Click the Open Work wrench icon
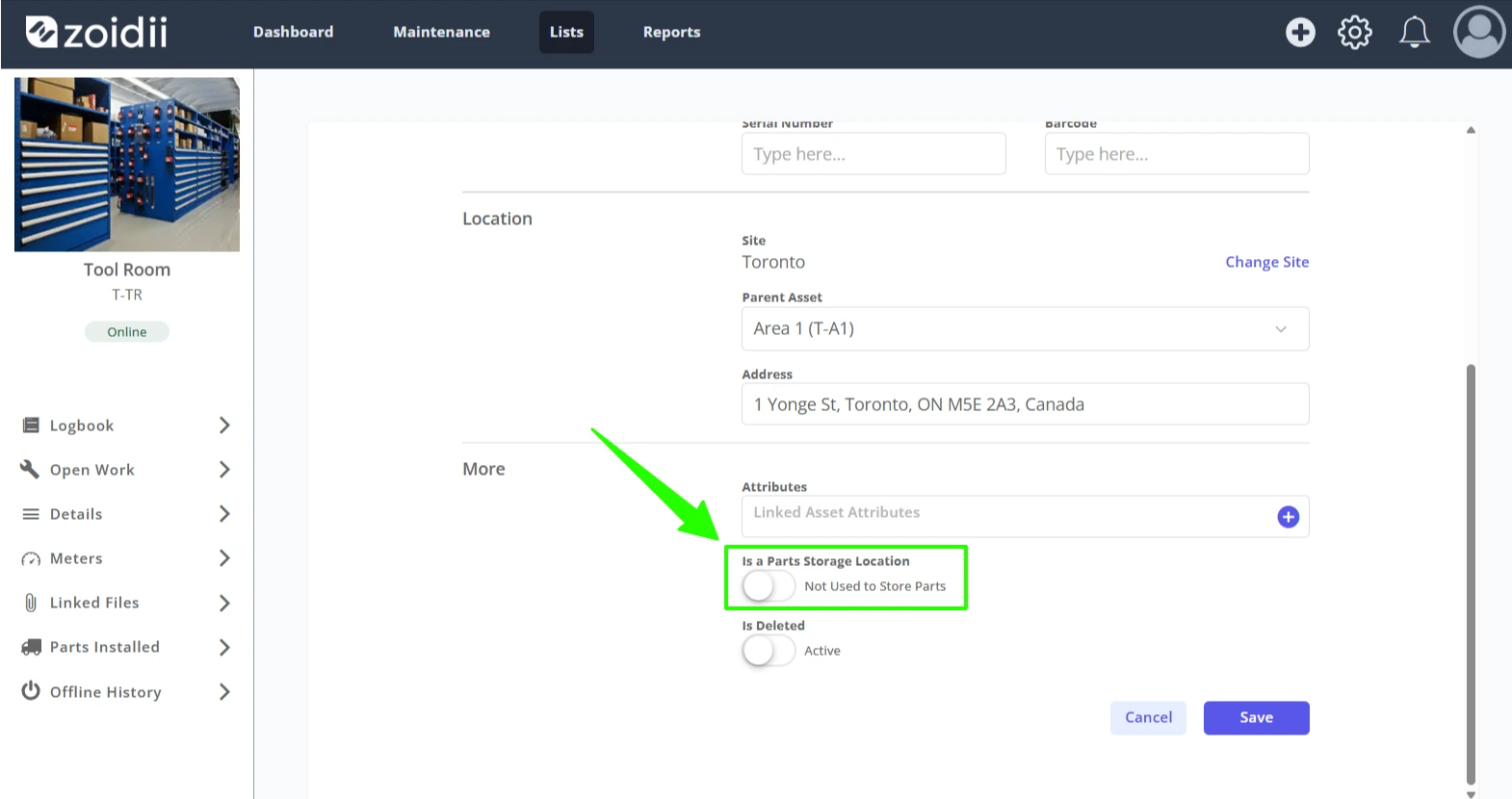This screenshot has width=1512, height=799. click(31, 469)
